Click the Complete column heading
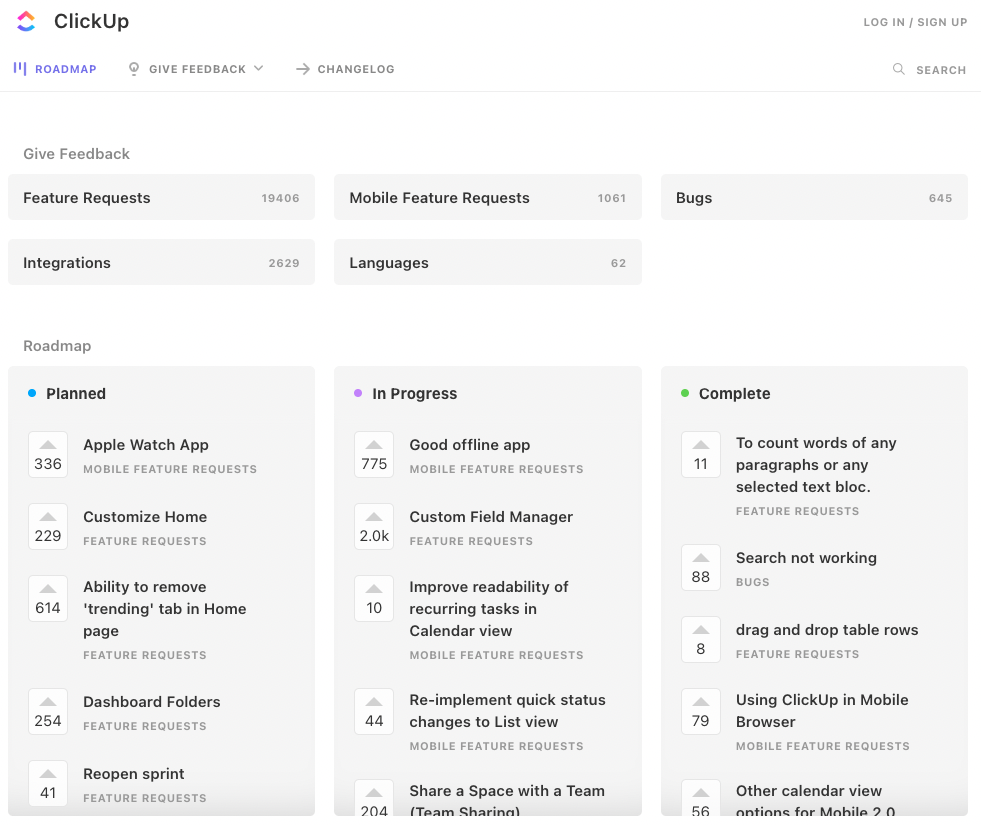The width and height of the screenshot is (981, 825). tap(734, 393)
